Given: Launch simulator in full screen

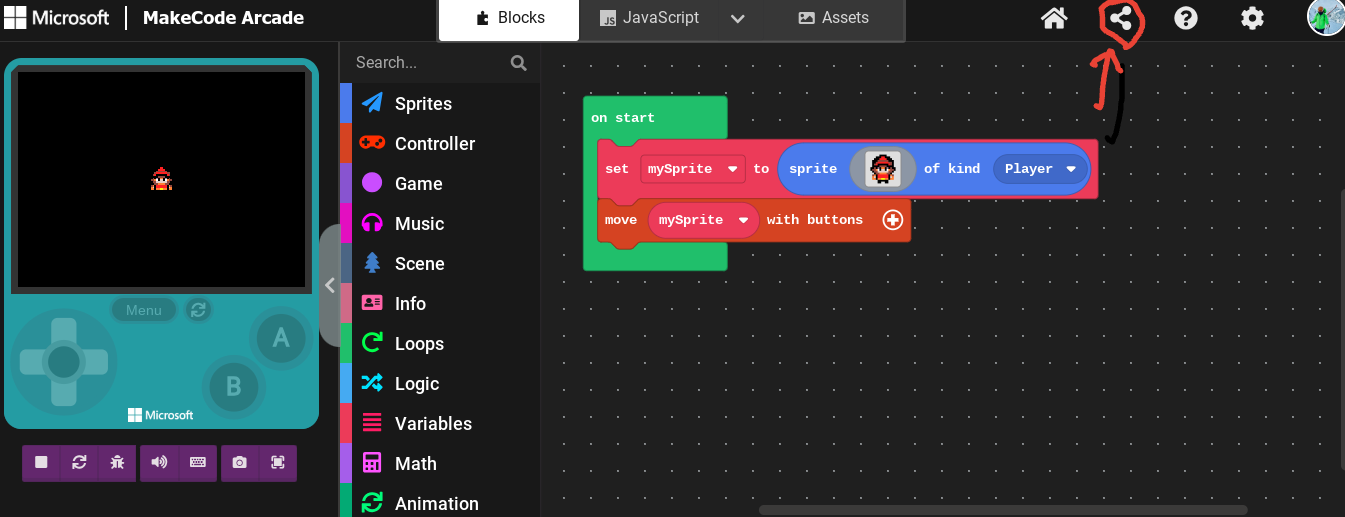Looking at the screenshot, I should 277,462.
